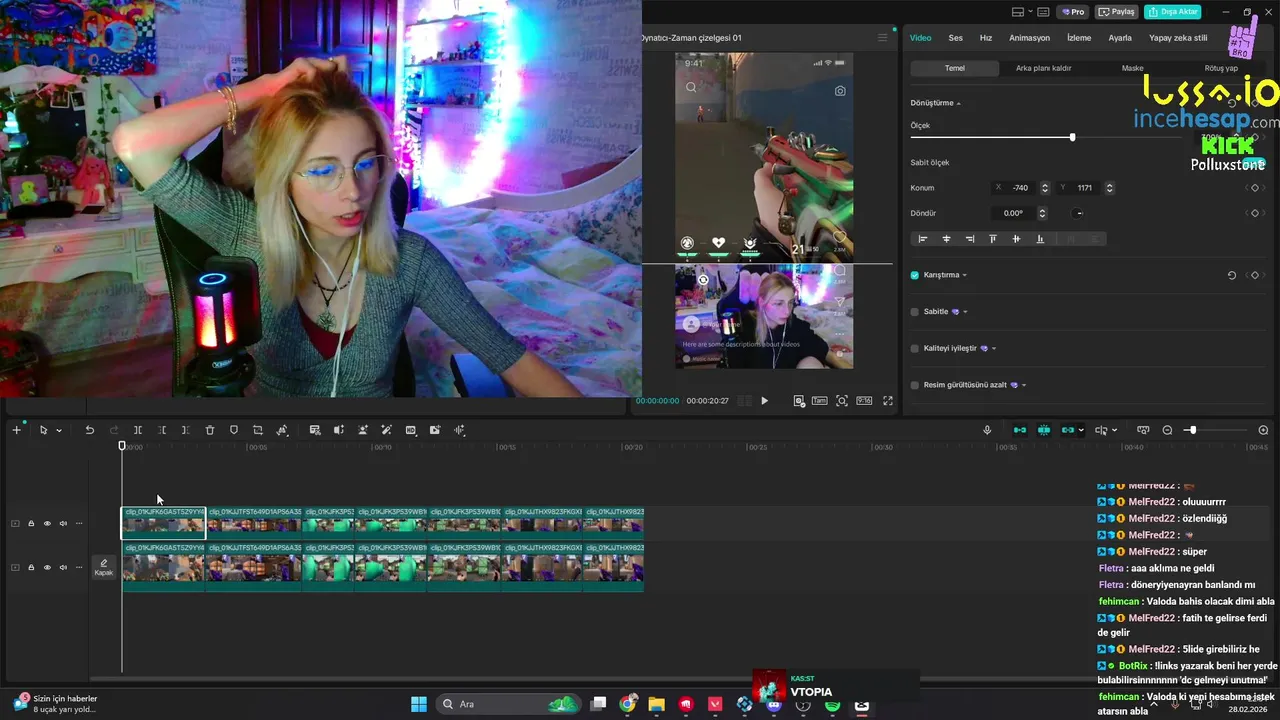Toggle eye visibility on upper video track
The width and height of the screenshot is (1280, 720).
pos(47,523)
